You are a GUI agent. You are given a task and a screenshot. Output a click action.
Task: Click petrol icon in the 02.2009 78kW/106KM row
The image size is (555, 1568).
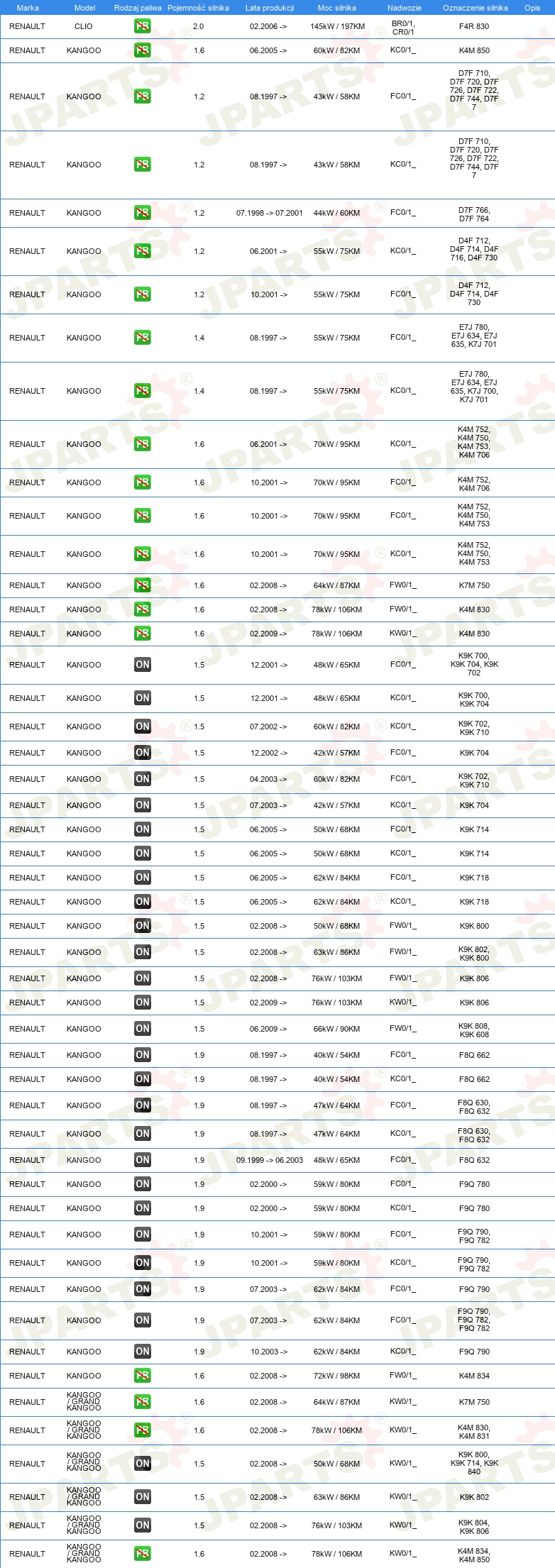[x=142, y=634]
